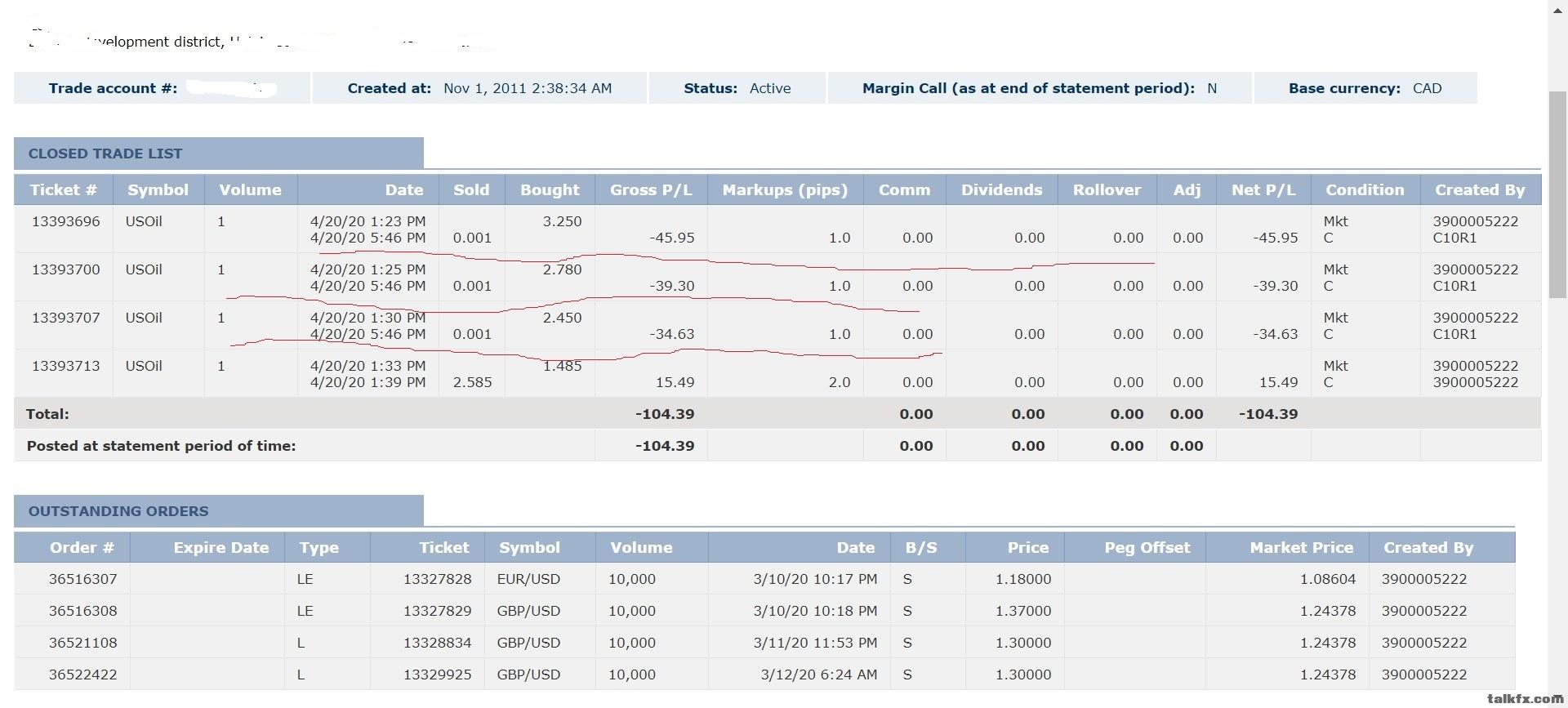
Task: Click order ticket 13329925
Action: (437, 675)
